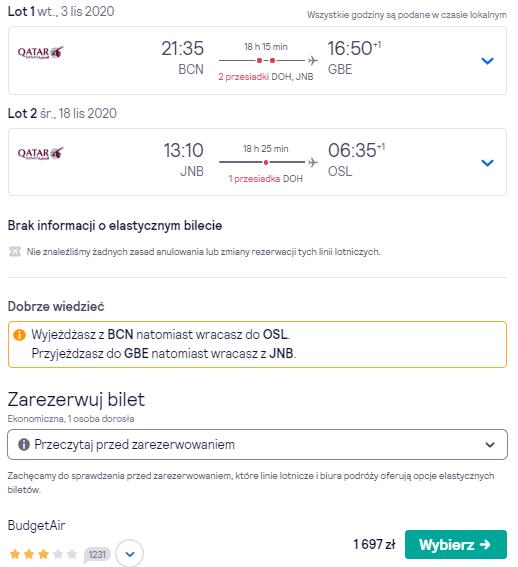The height and width of the screenshot is (567, 518).
Task: Click Qatar Airways logo in Lot 1
Action: pyautogui.click(x=41, y=53)
